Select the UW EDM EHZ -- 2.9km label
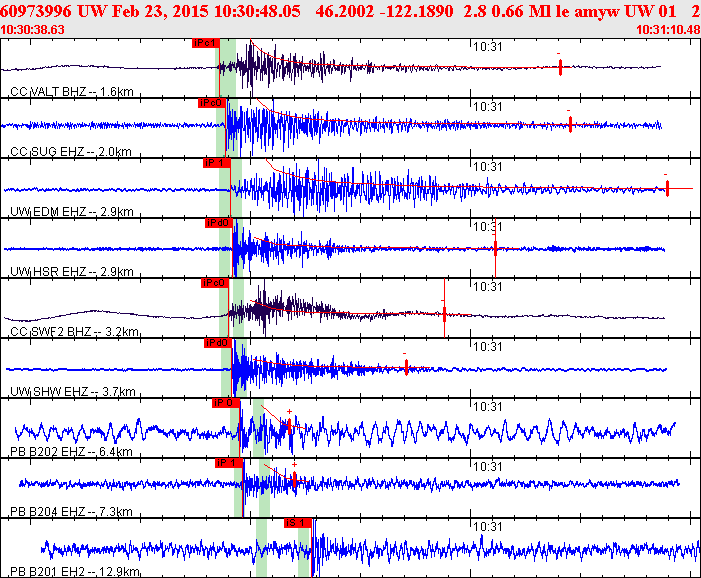 (x=72, y=211)
